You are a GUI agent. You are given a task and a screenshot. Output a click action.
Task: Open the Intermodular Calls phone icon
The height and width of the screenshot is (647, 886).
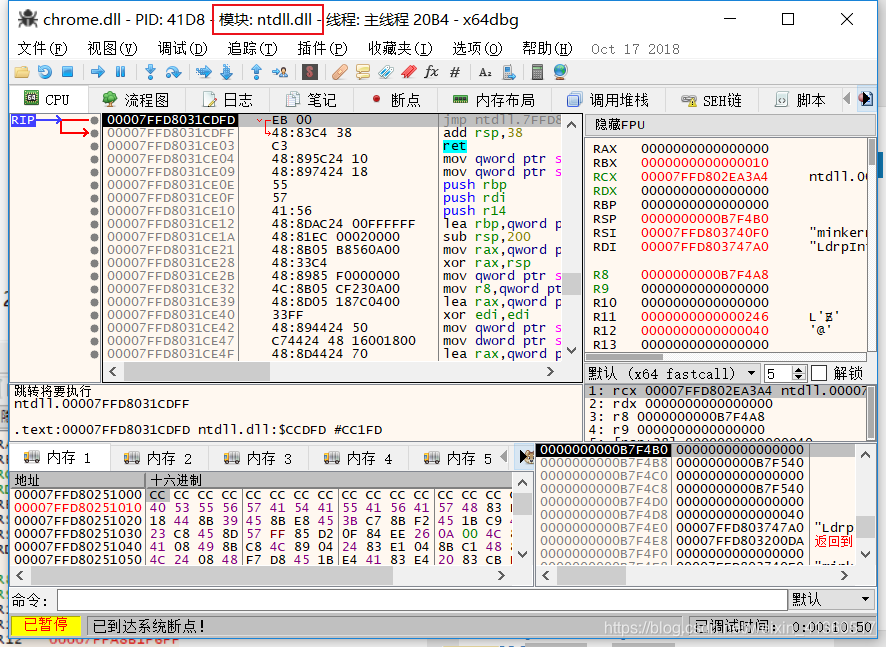[509, 72]
